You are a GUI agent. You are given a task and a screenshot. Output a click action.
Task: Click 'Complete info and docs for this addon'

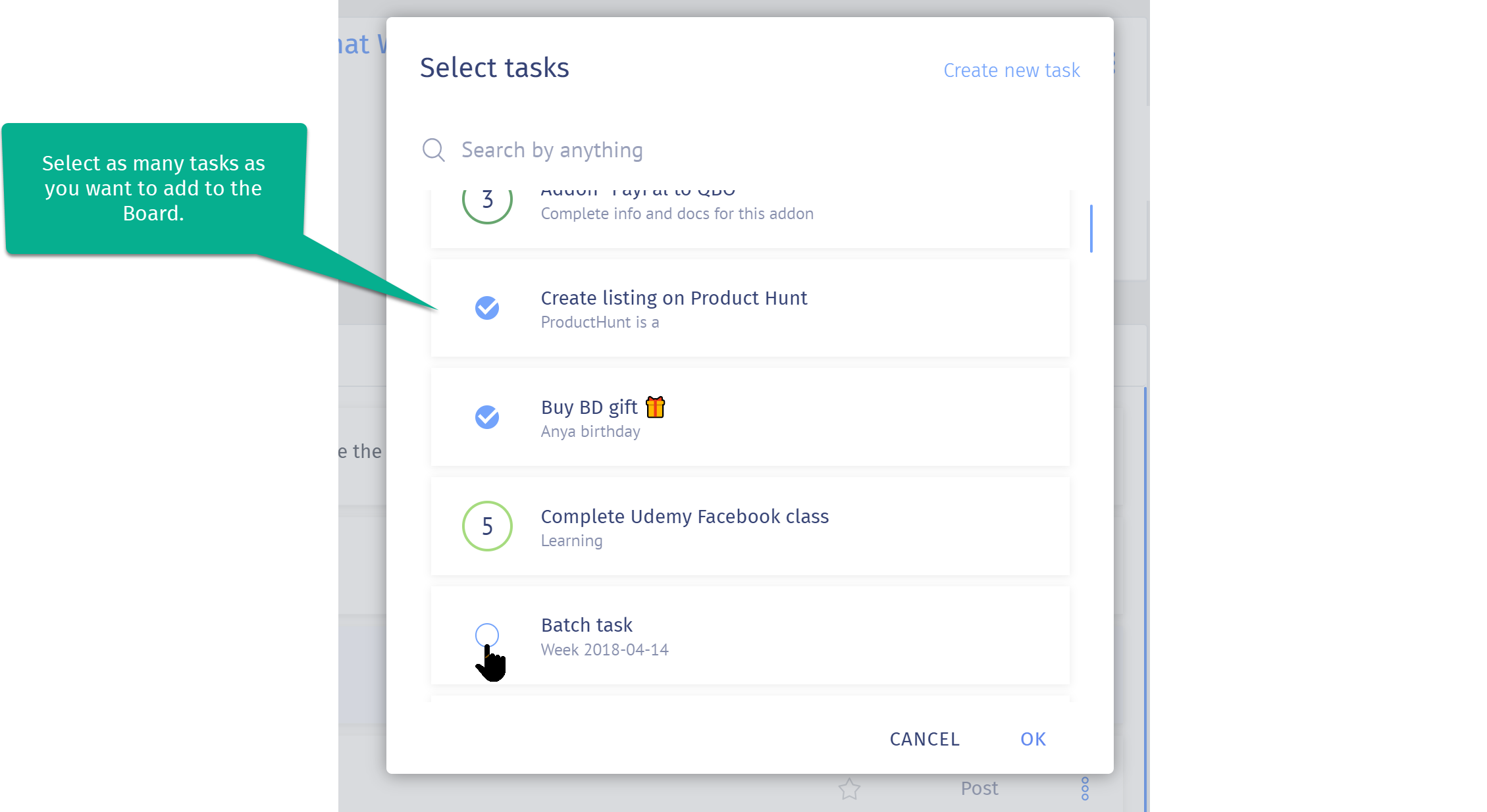pyautogui.click(x=677, y=214)
